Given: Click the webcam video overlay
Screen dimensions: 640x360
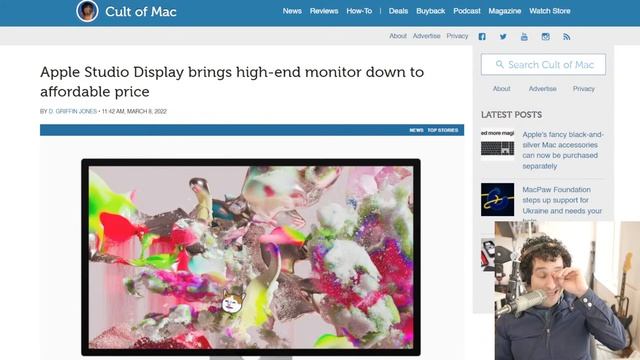Looking at the screenshot, I should [567, 290].
